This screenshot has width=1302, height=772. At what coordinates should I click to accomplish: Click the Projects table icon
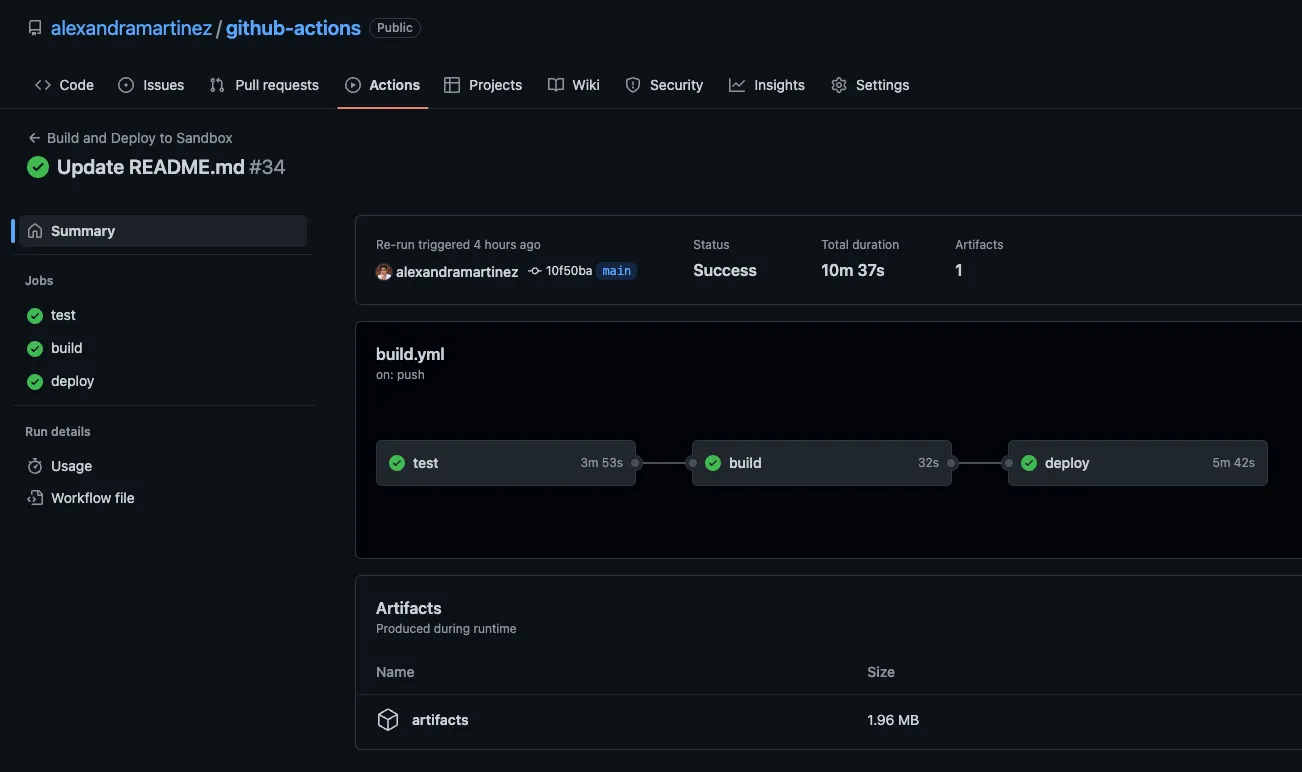coord(452,85)
